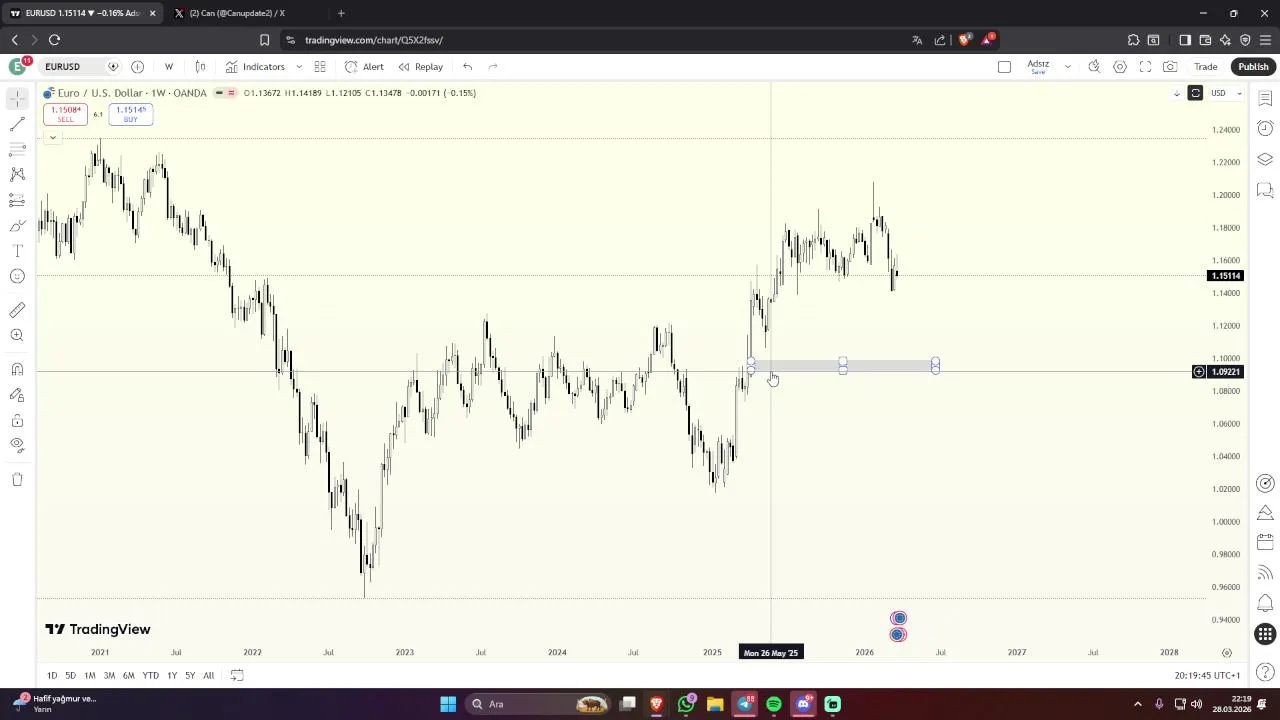This screenshot has height=720, width=1280.
Task: Toggle lock all drawing tools
Action: [x=17, y=420]
